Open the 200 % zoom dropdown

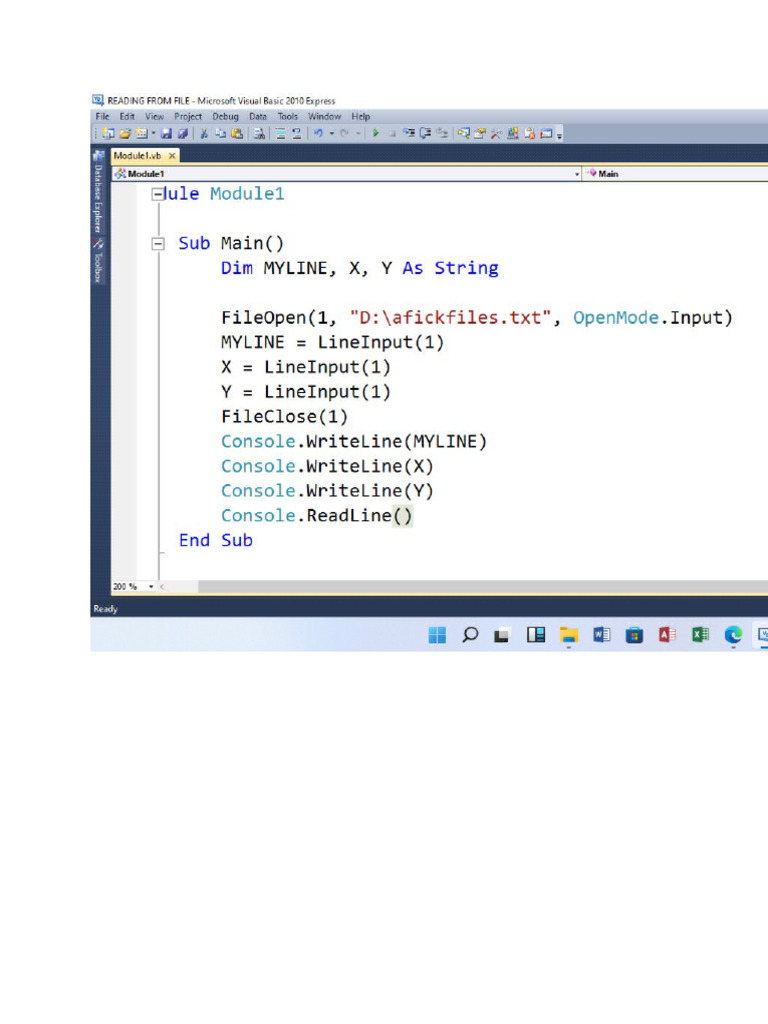(x=151, y=587)
